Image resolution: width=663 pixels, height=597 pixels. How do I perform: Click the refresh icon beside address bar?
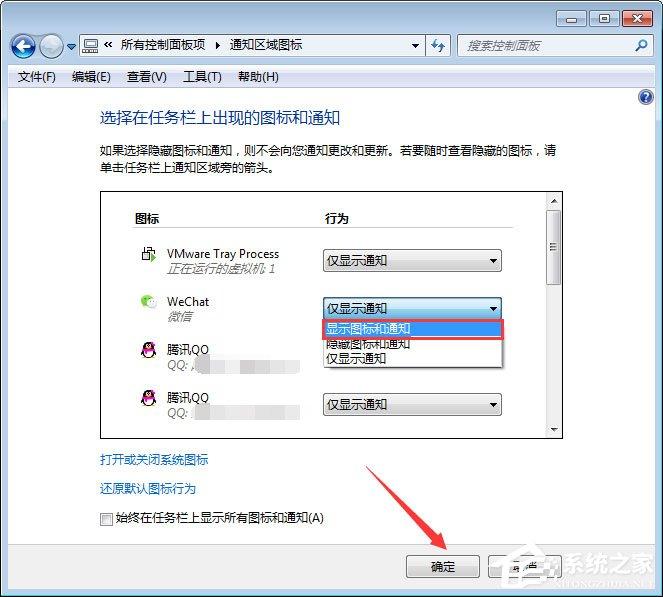[x=438, y=46]
